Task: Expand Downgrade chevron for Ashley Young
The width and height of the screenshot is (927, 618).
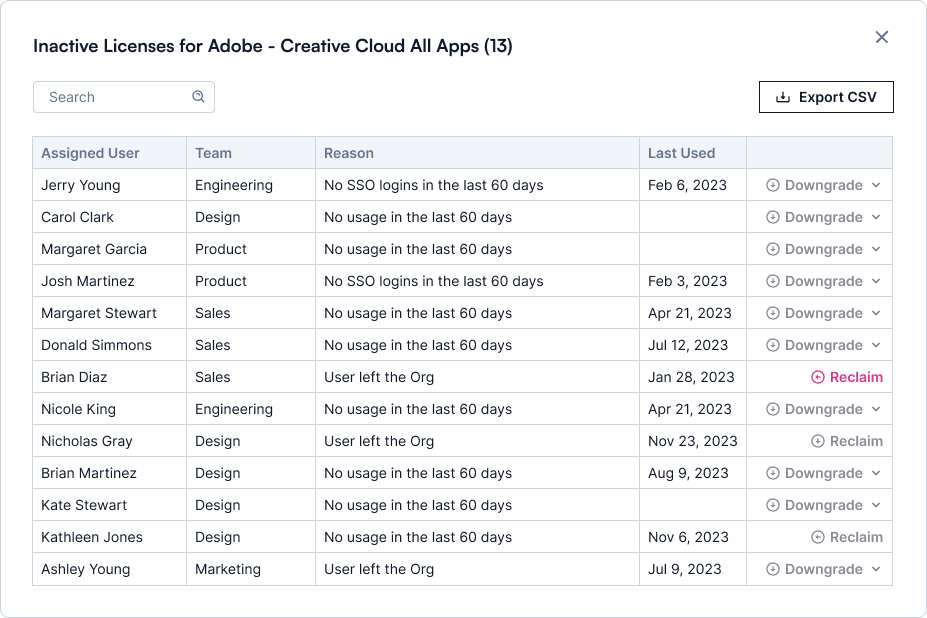Action: point(876,569)
